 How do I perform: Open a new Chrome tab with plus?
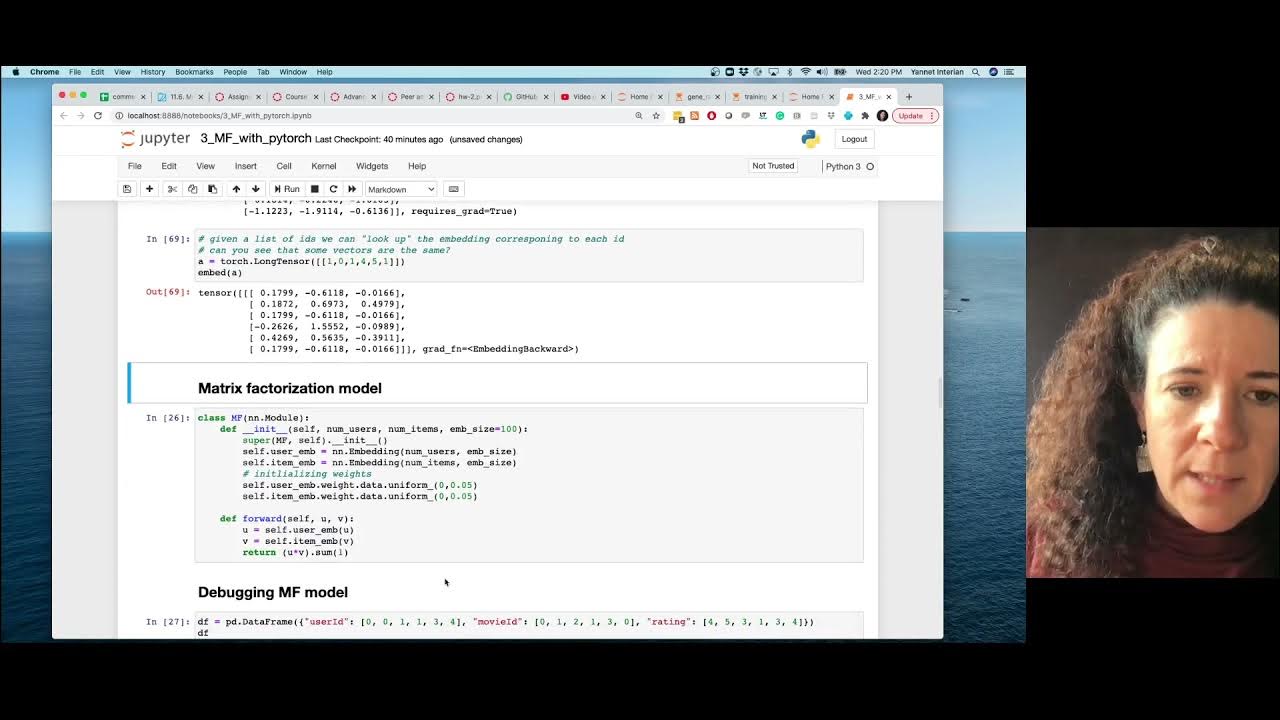click(909, 97)
